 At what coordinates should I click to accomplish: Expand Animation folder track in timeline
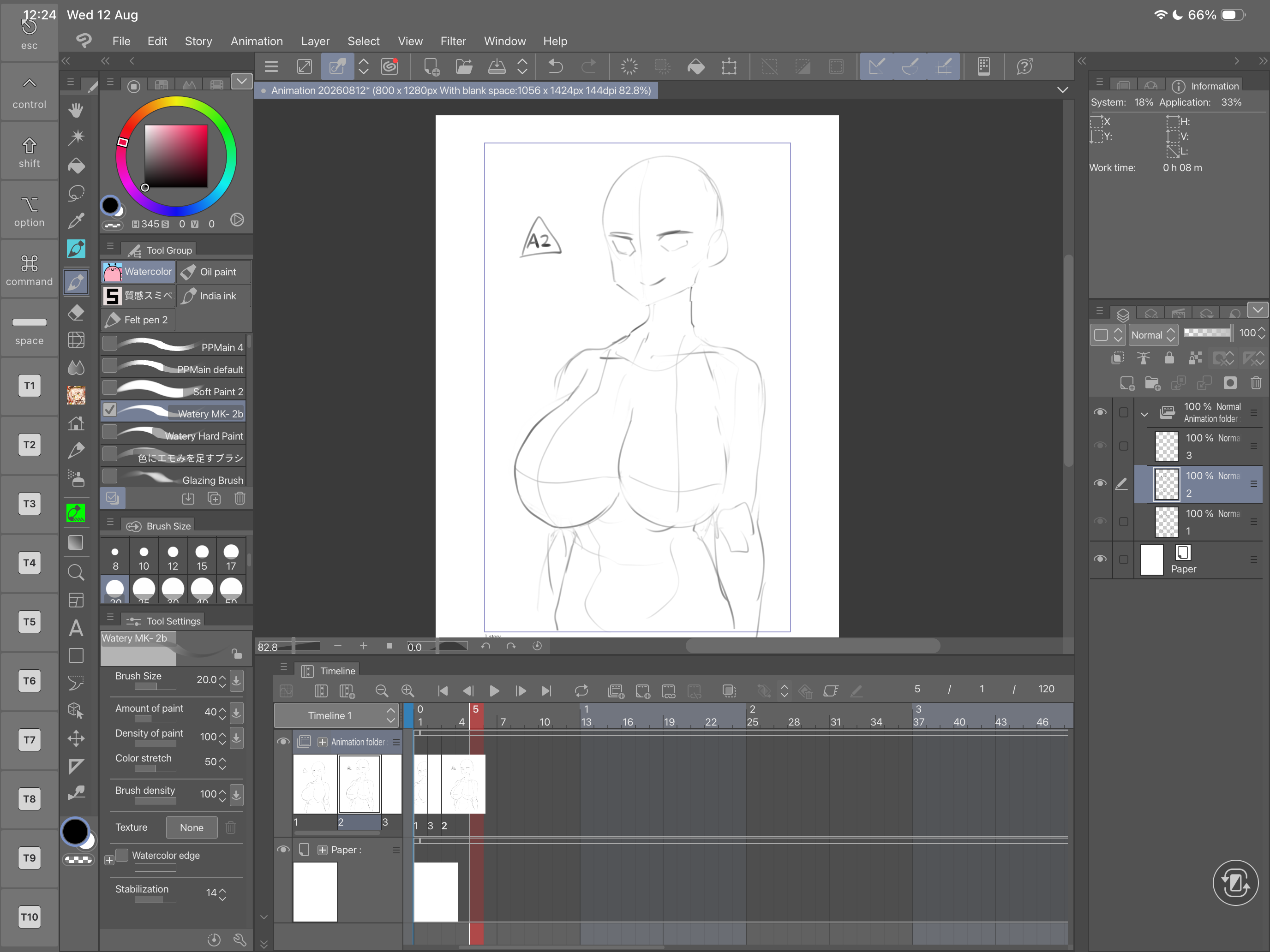tap(323, 742)
